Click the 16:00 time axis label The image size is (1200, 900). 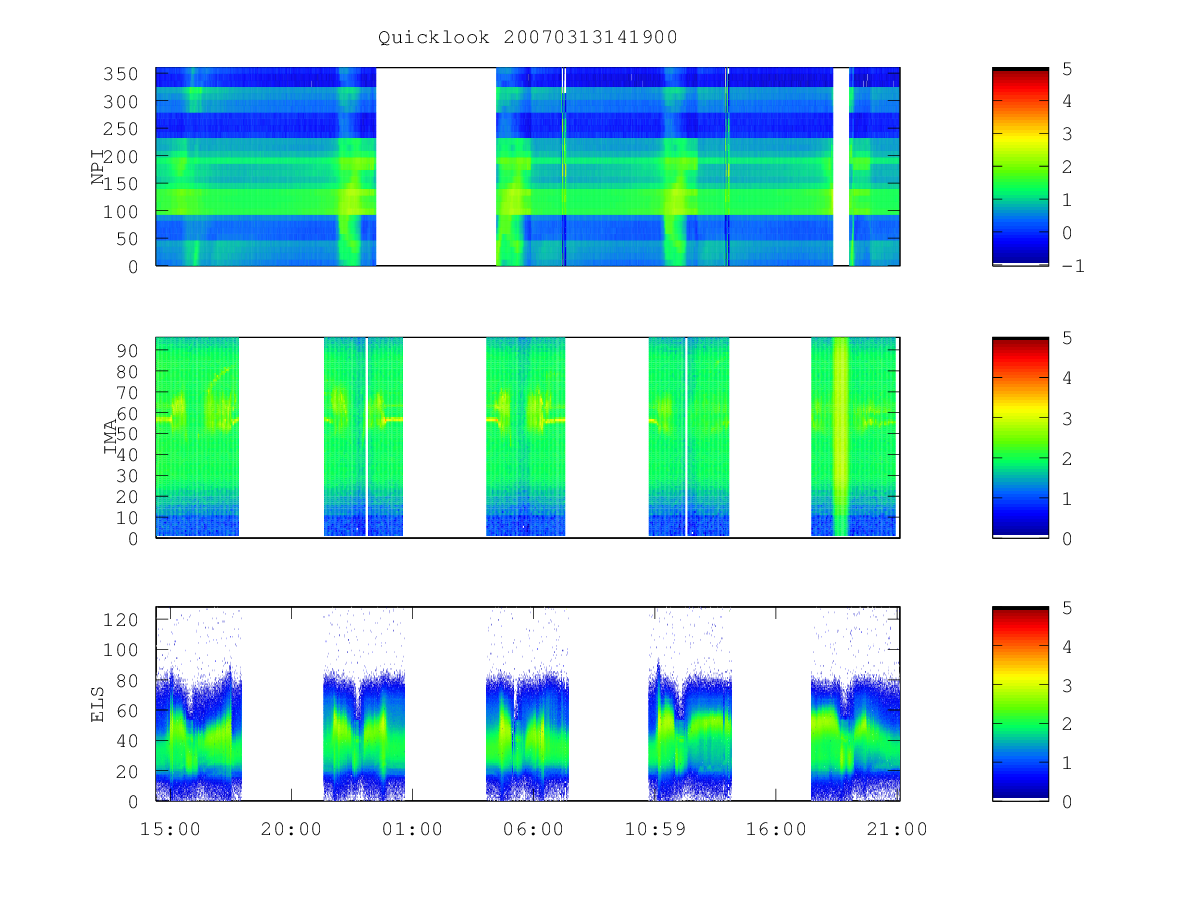[x=776, y=828]
